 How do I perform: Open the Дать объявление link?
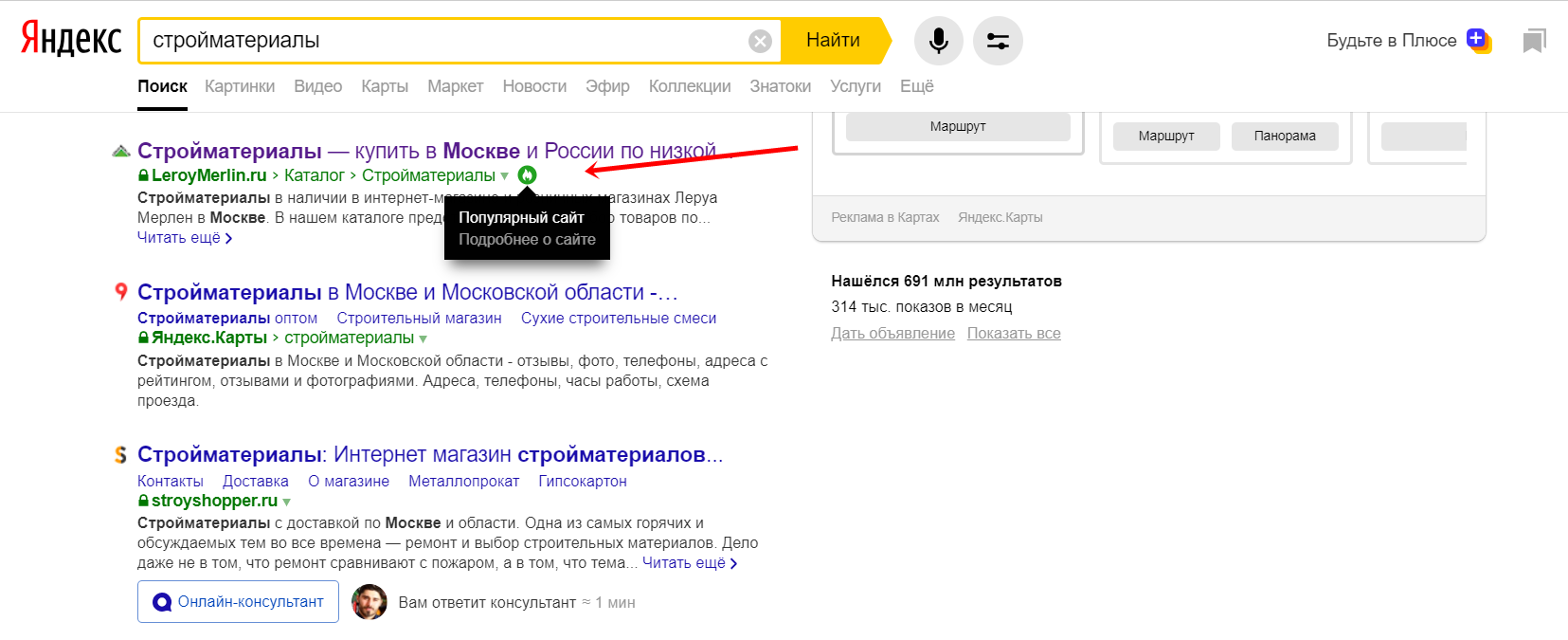tap(892, 334)
